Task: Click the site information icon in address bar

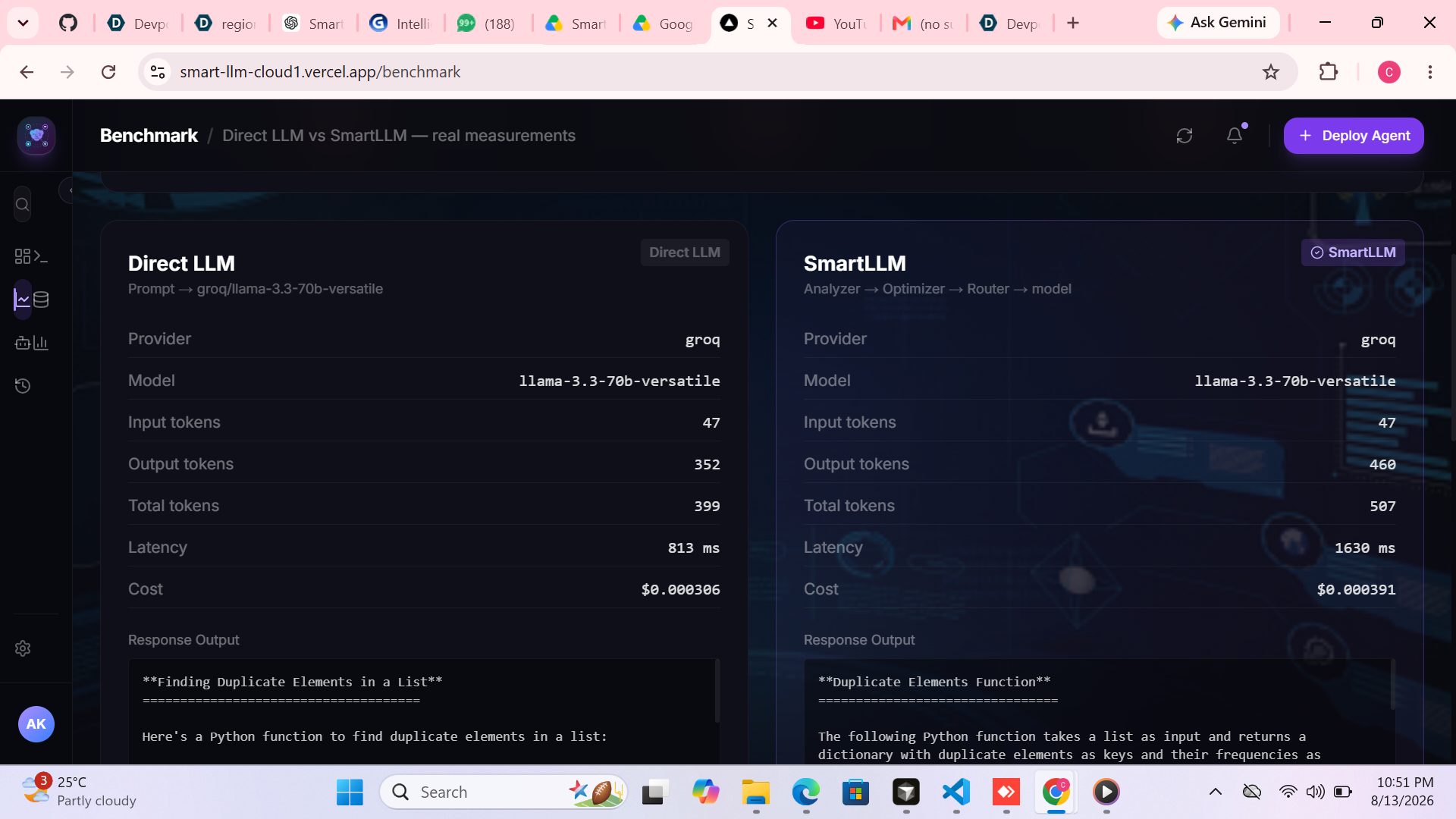Action: (158, 72)
